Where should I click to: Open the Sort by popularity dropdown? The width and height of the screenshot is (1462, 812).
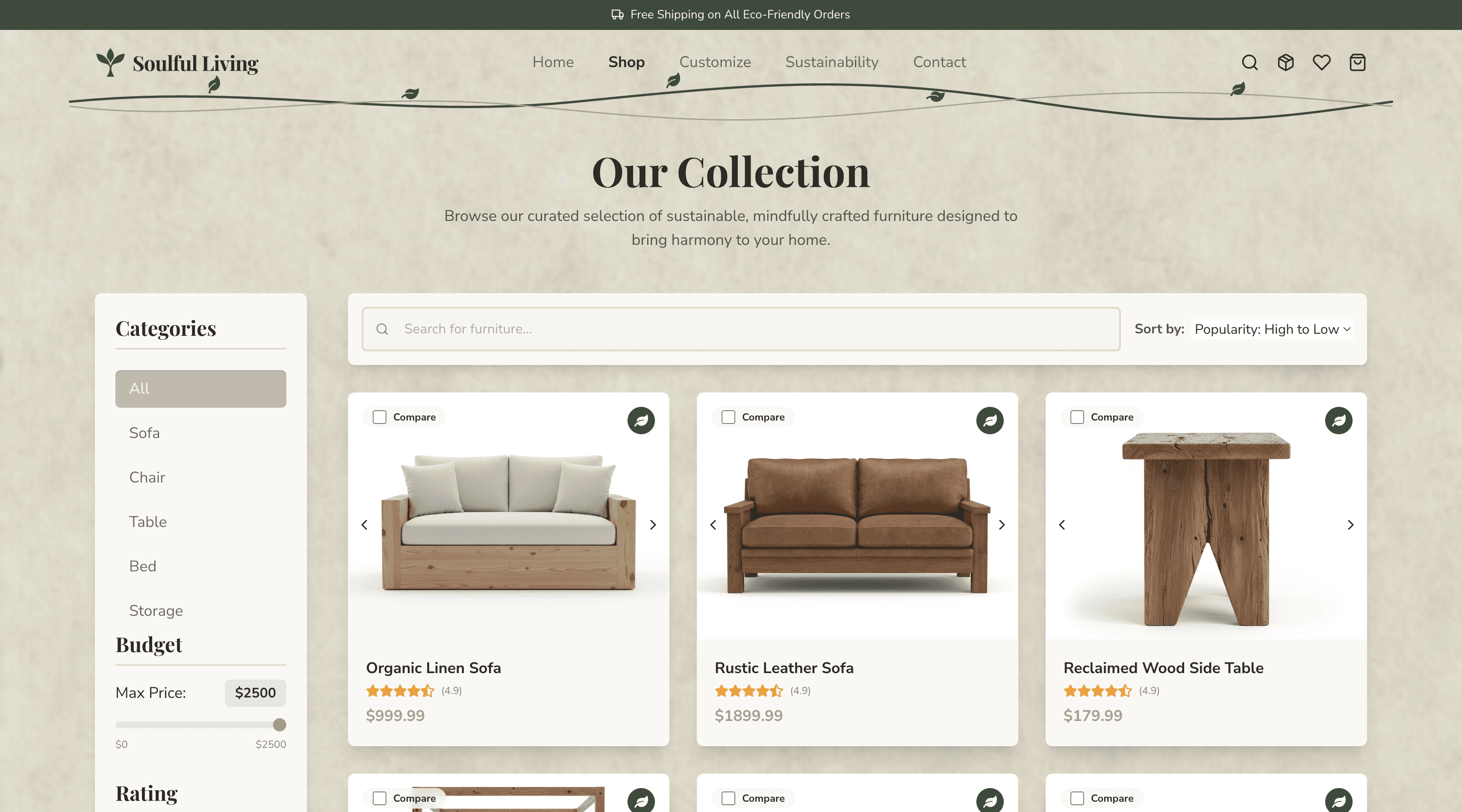[x=1272, y=329]
